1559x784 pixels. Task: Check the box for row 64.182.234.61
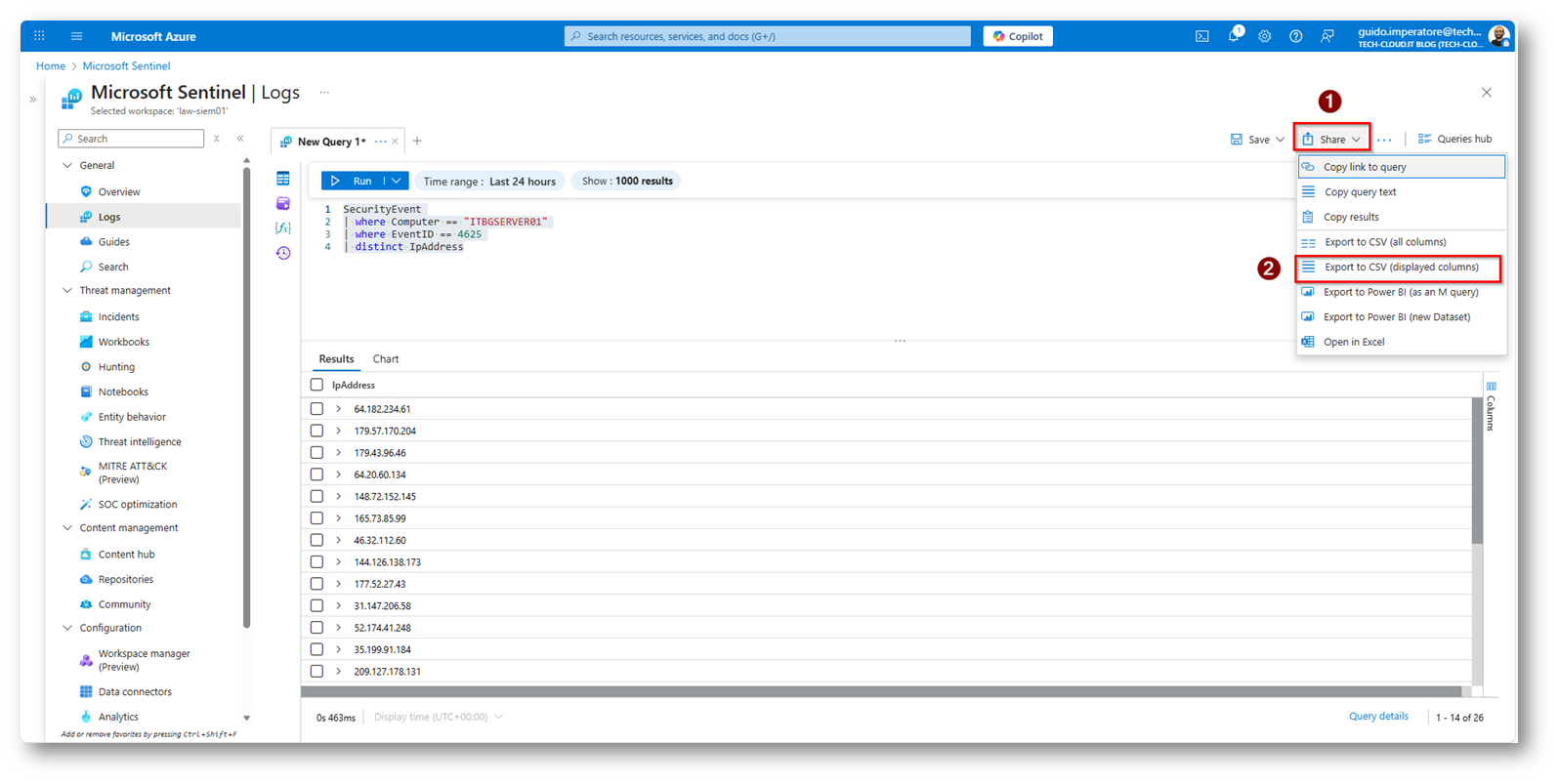pyautogui.click(x=316, y=409)
